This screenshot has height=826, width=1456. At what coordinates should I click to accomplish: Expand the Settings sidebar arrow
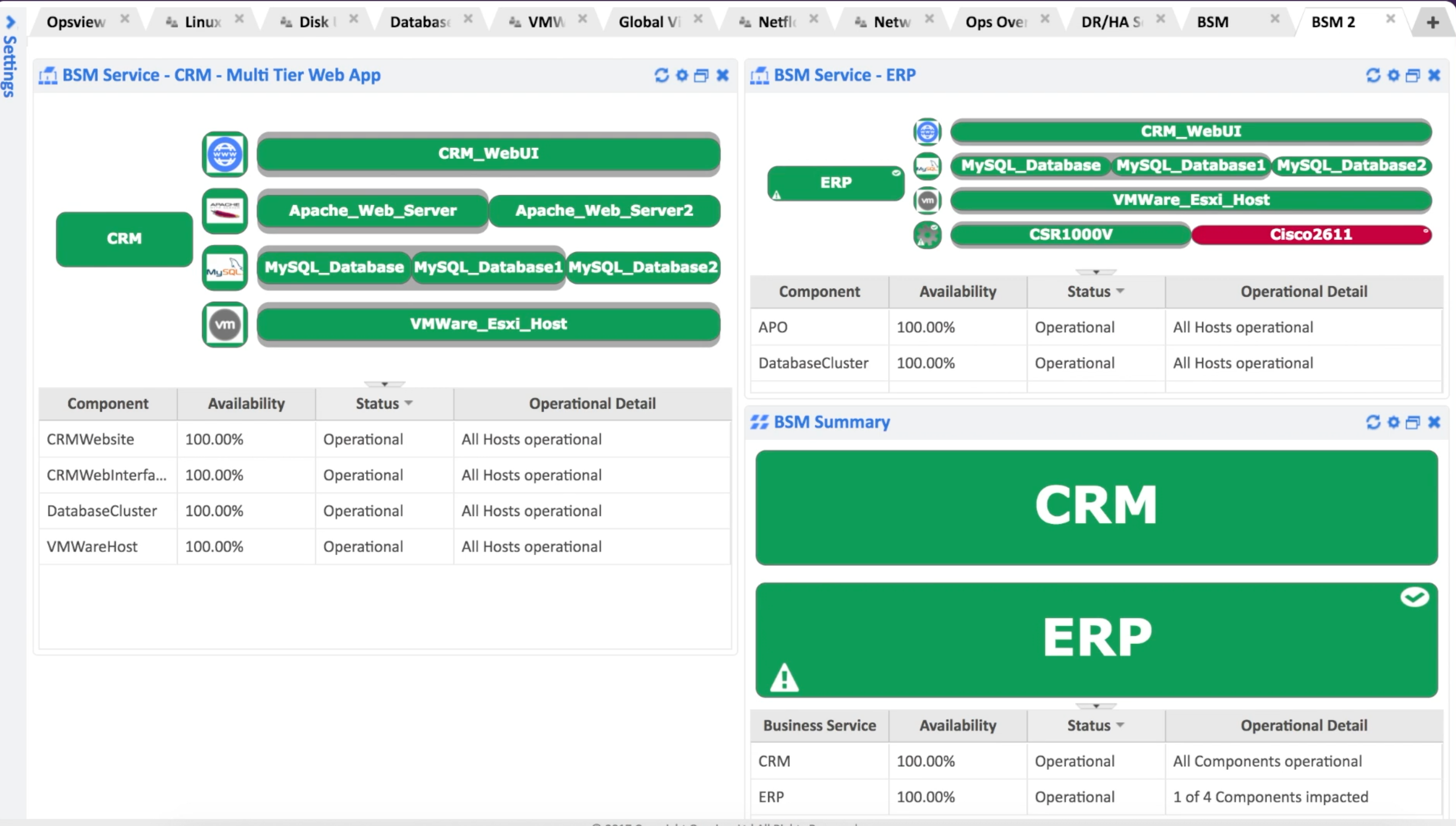coord(10,23)
